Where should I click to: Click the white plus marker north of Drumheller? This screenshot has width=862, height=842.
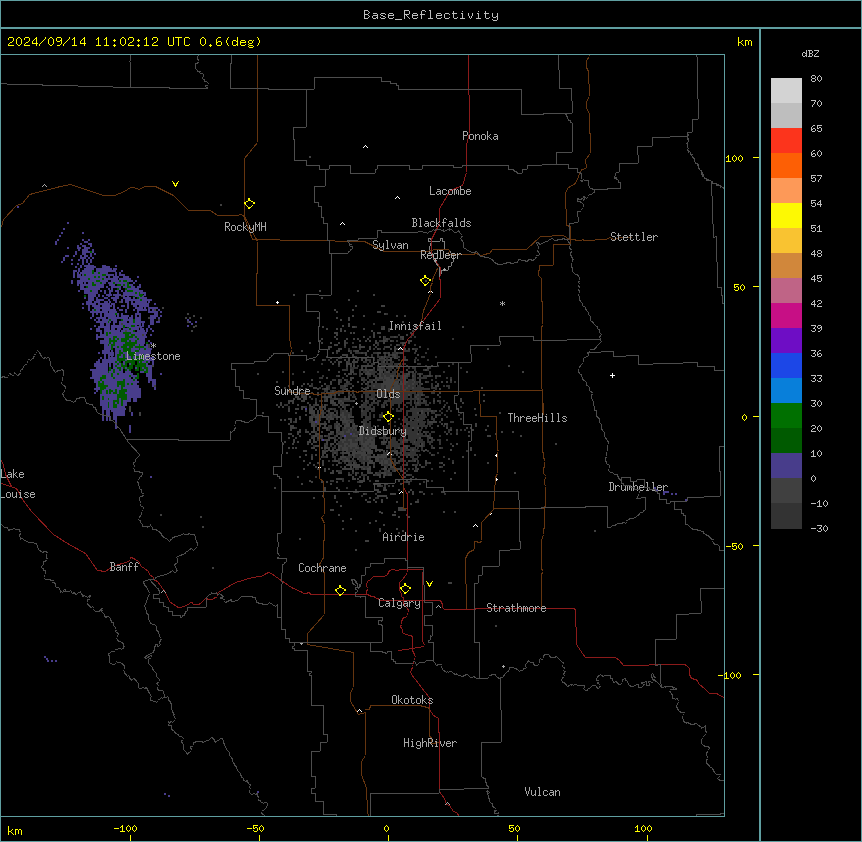click(612, 375)
